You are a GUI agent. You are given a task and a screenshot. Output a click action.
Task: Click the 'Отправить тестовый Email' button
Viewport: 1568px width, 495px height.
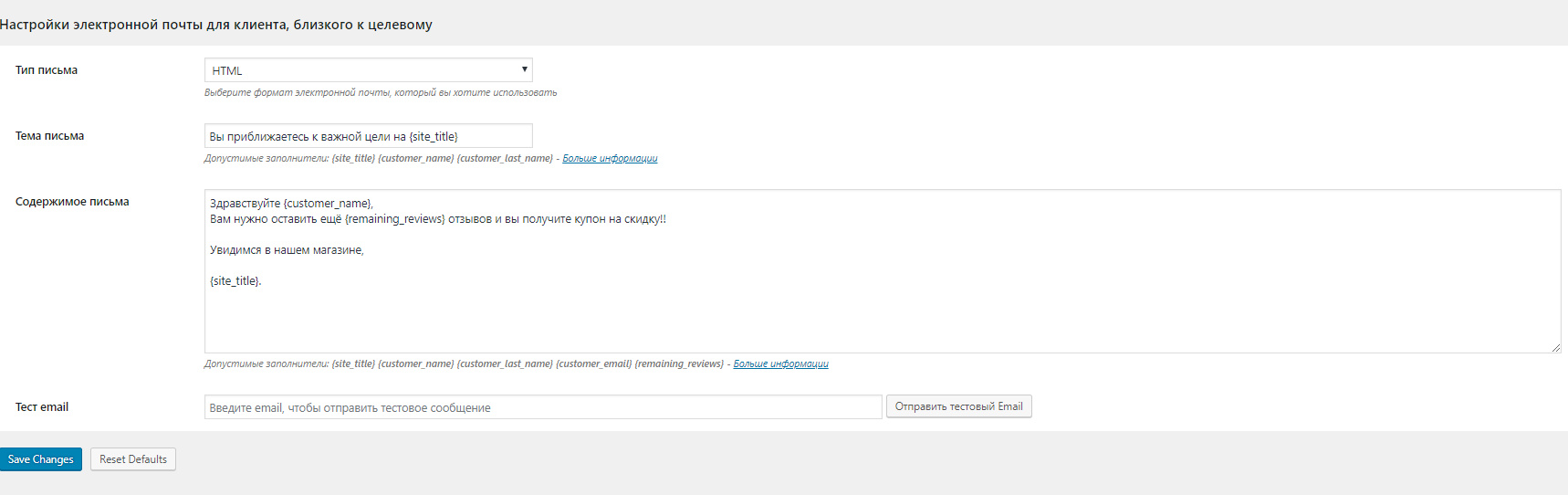[x=958, y=406]
